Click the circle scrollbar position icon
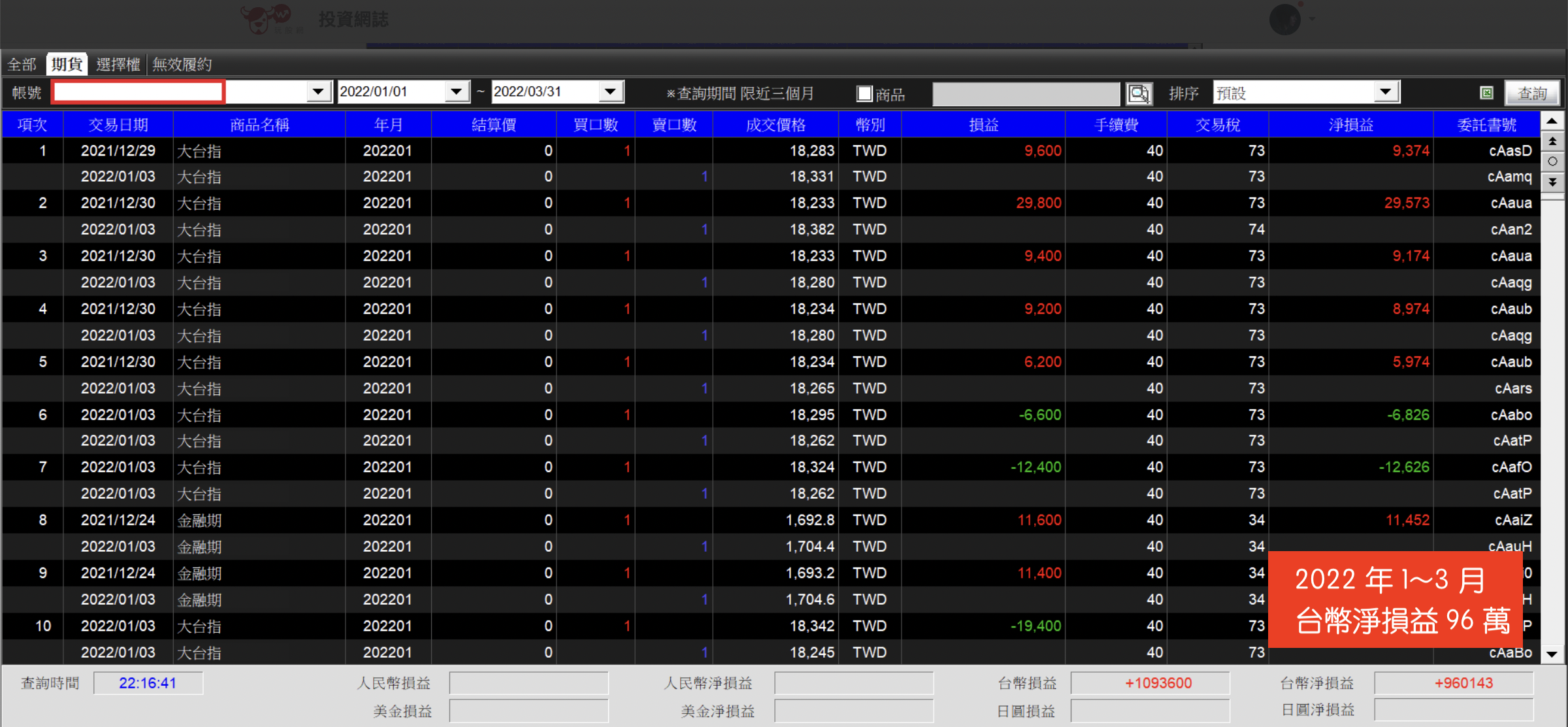Screen dimensions: 1568x727 (x=1552, y=161)
